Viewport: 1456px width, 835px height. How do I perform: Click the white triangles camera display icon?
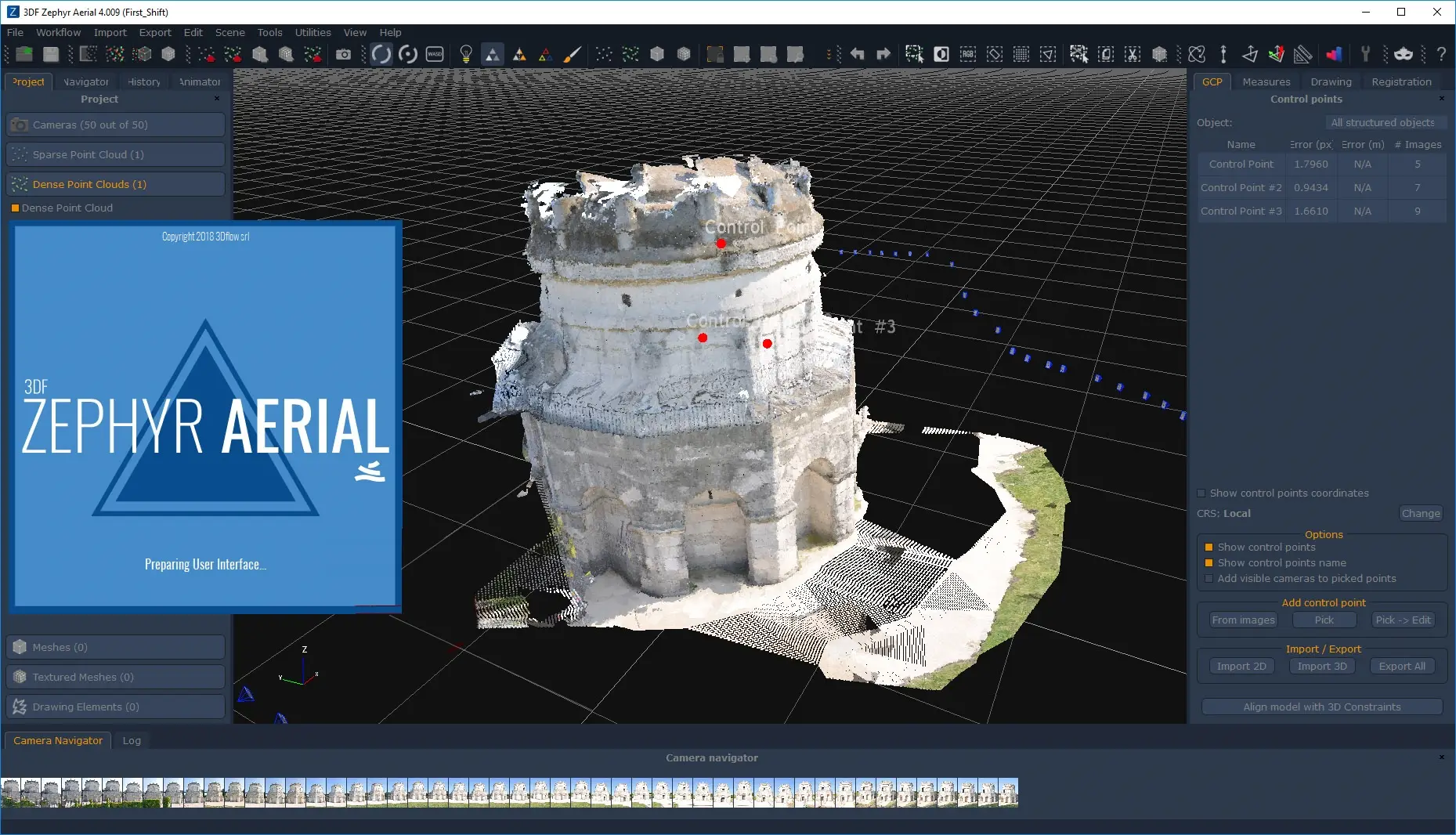click(x=492, y=54)
